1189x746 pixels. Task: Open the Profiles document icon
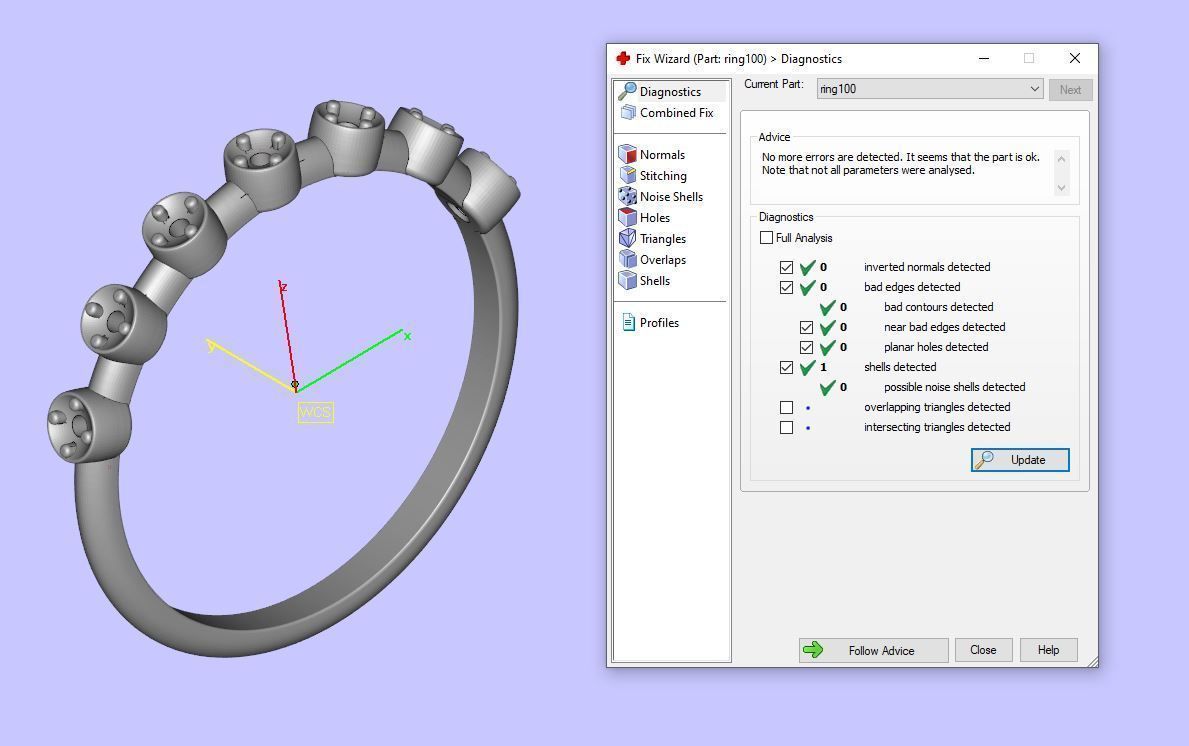coord(628,323)
